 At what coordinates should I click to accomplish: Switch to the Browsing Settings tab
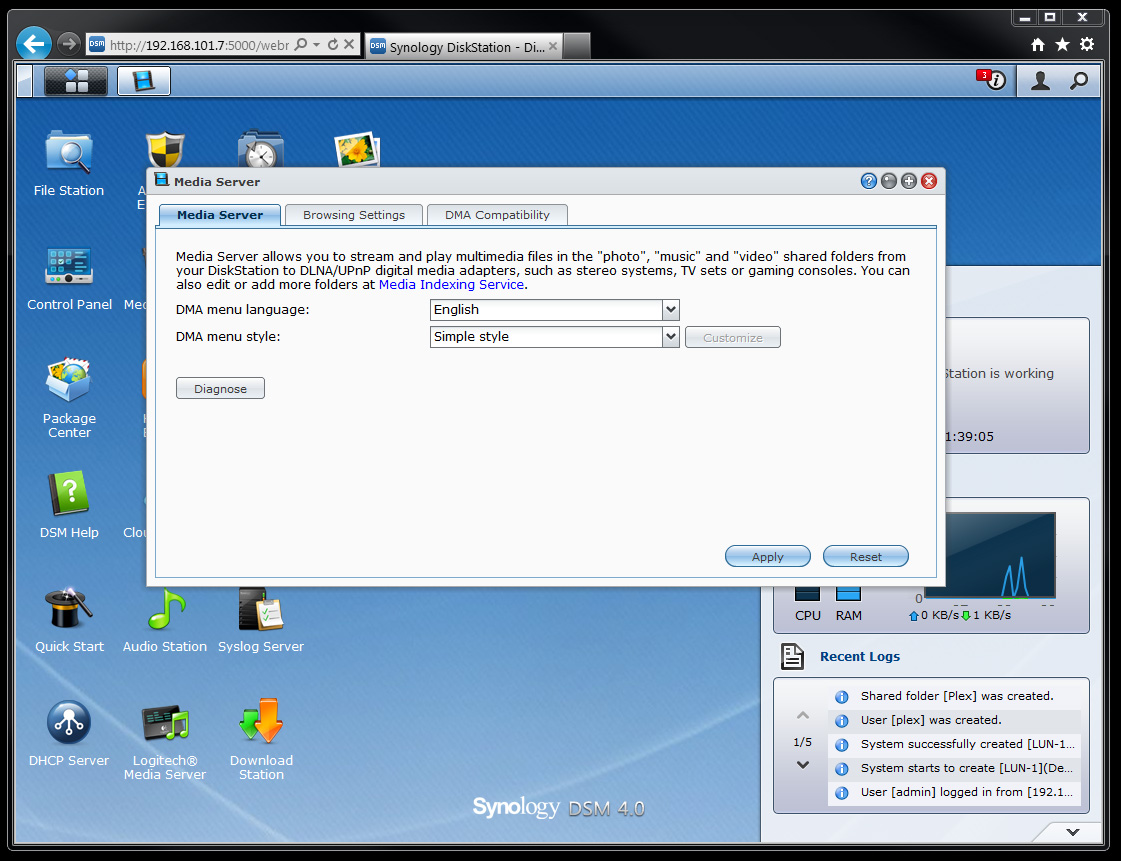[354, 215]
